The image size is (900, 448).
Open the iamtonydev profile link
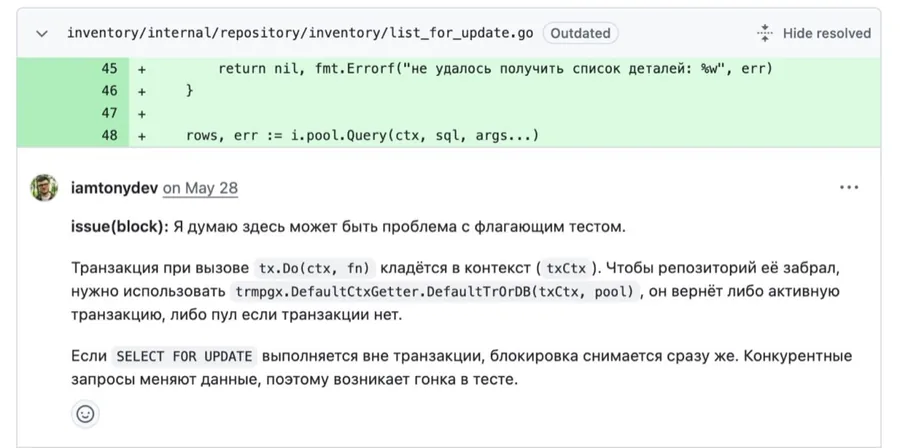(x=114, y=188)
